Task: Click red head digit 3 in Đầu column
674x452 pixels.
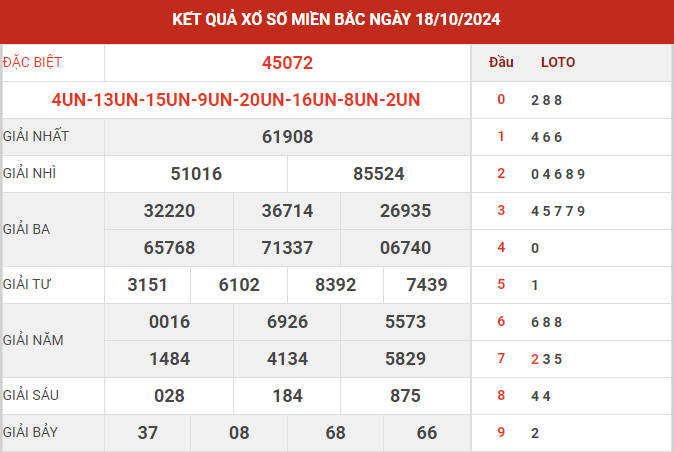Action: pyautogui.click(x=501, y=210)
